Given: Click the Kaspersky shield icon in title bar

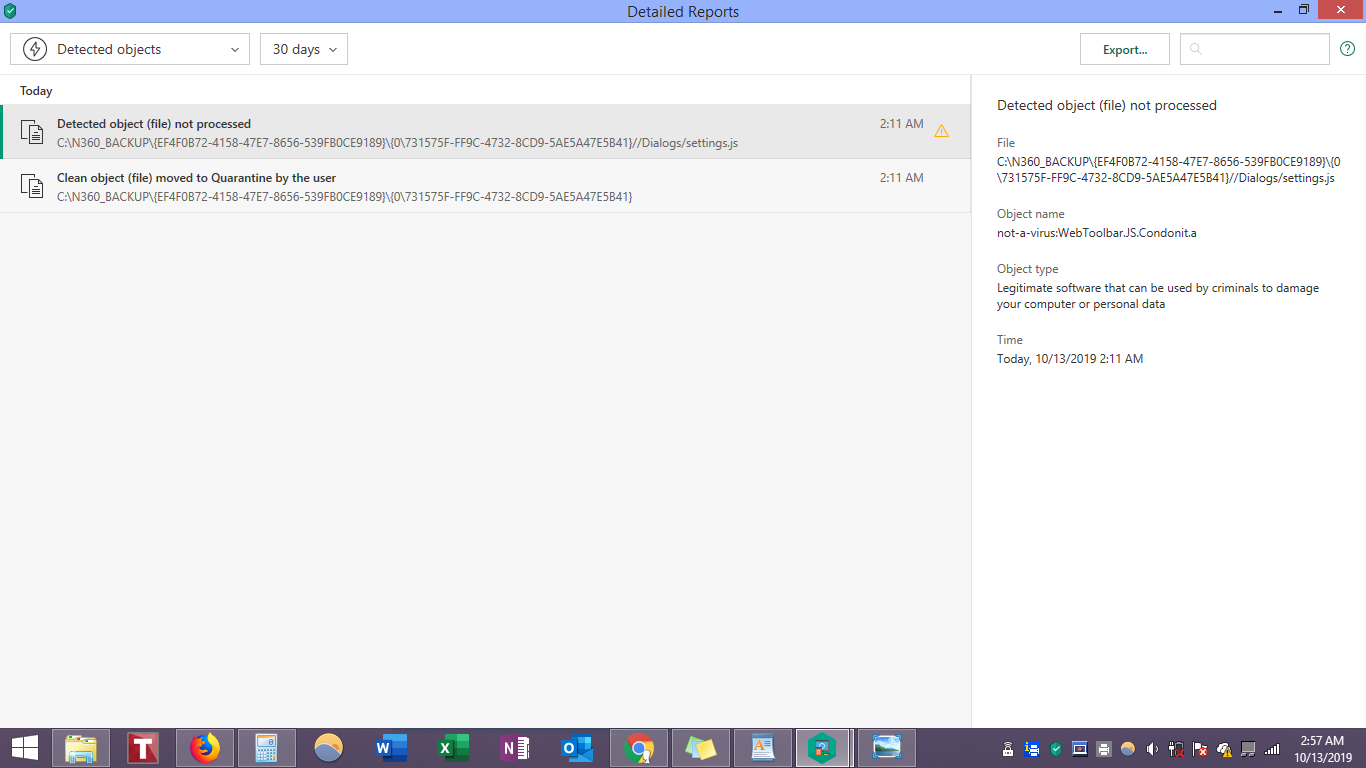Looking at the screenshot, I should (10, 11).
